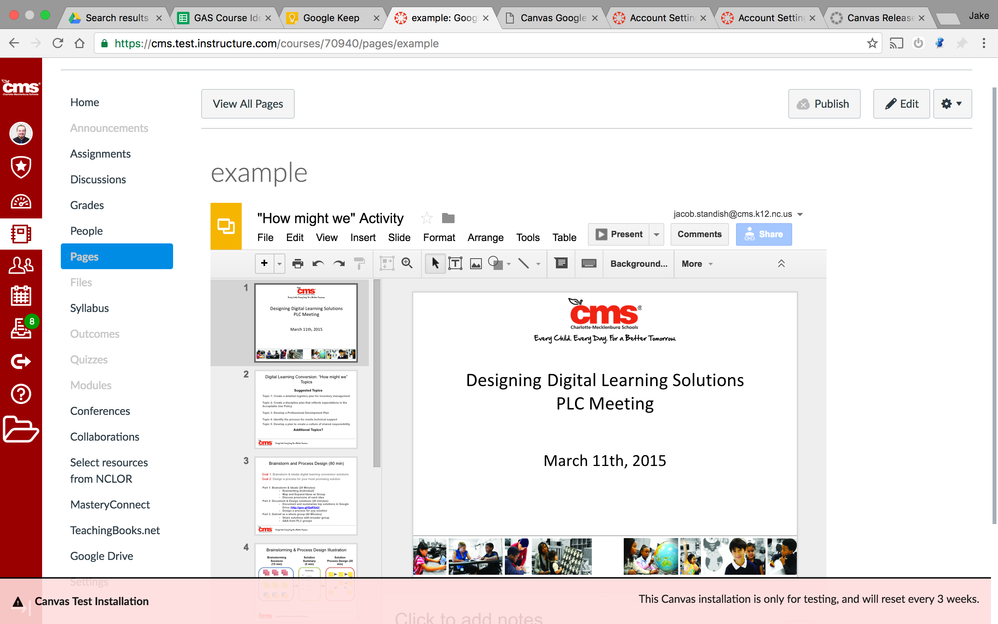
Task: Click the Publish button
Action: coord(824,104)
